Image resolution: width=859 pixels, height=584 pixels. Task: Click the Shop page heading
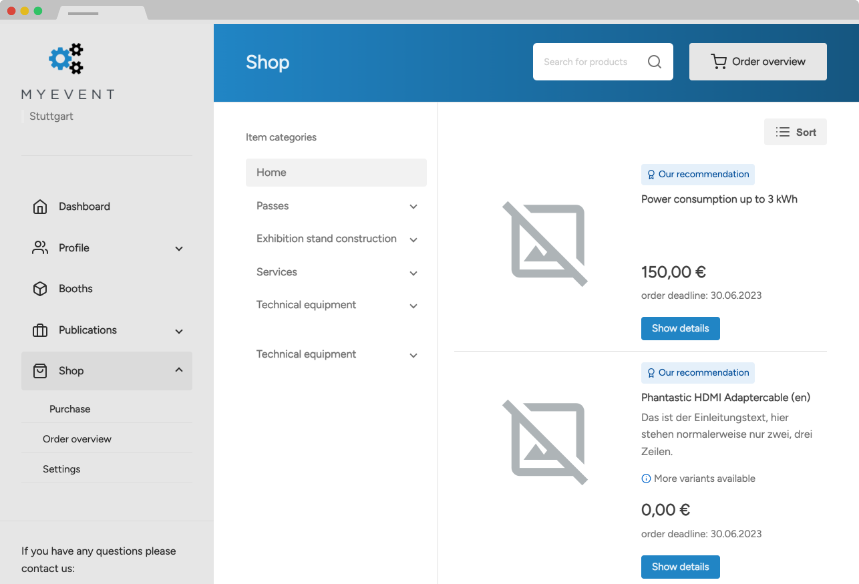pyautogui.click(x=267, y=62)
